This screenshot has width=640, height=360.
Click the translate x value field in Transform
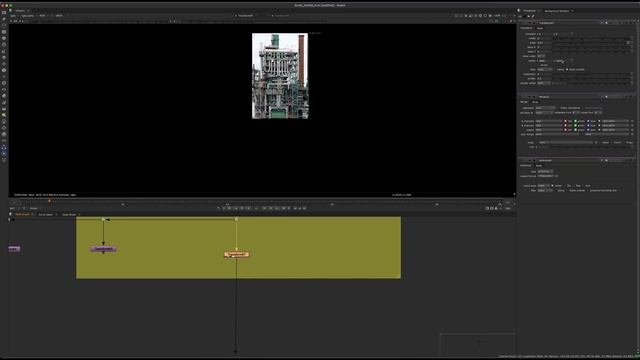544,34
